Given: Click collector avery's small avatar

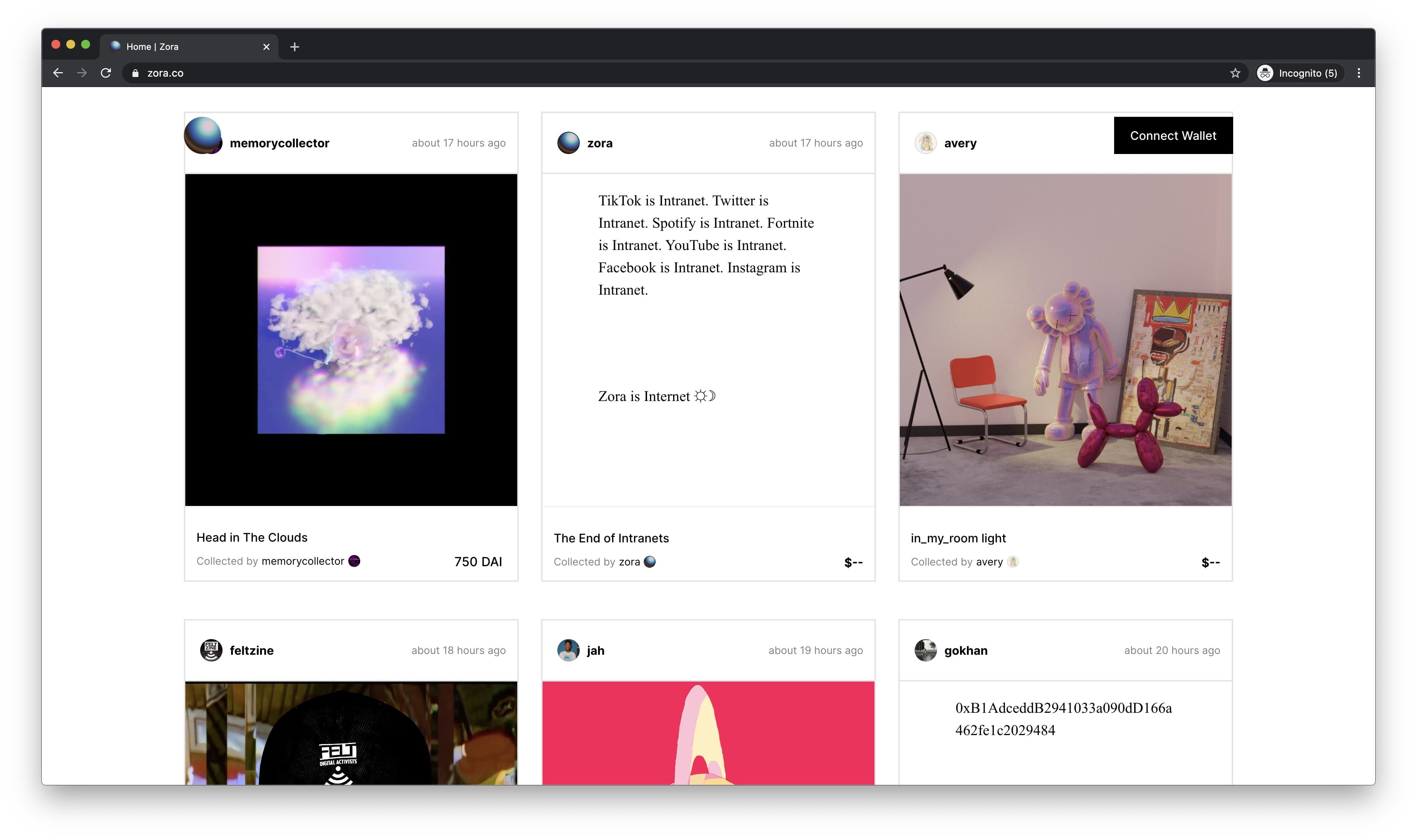Looking at the screenshot, I should pyautogui.click(x=1013, y=561).
